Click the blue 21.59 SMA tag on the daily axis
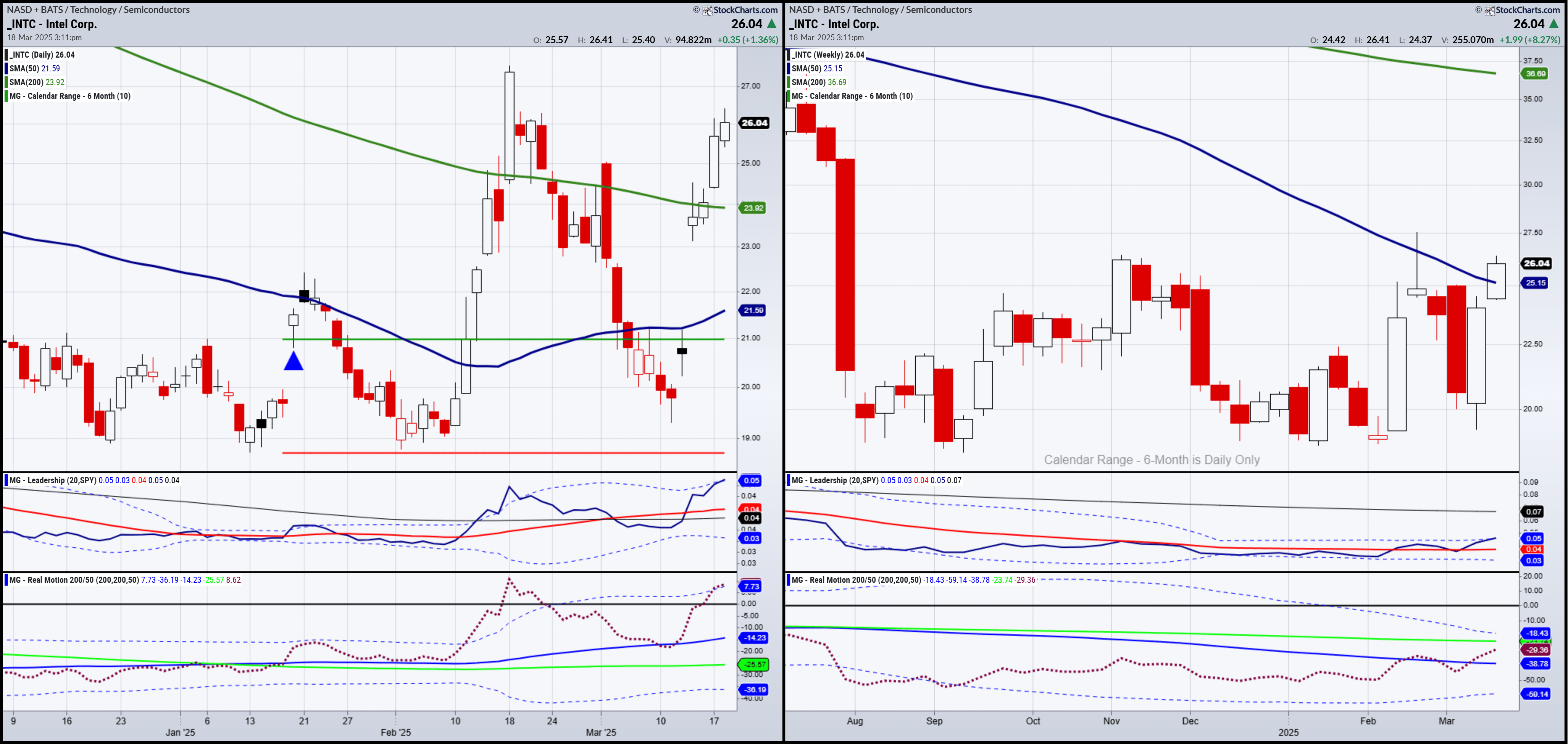Image resolution: width=1568 pixels, height=745 pixels. (753, 310)
